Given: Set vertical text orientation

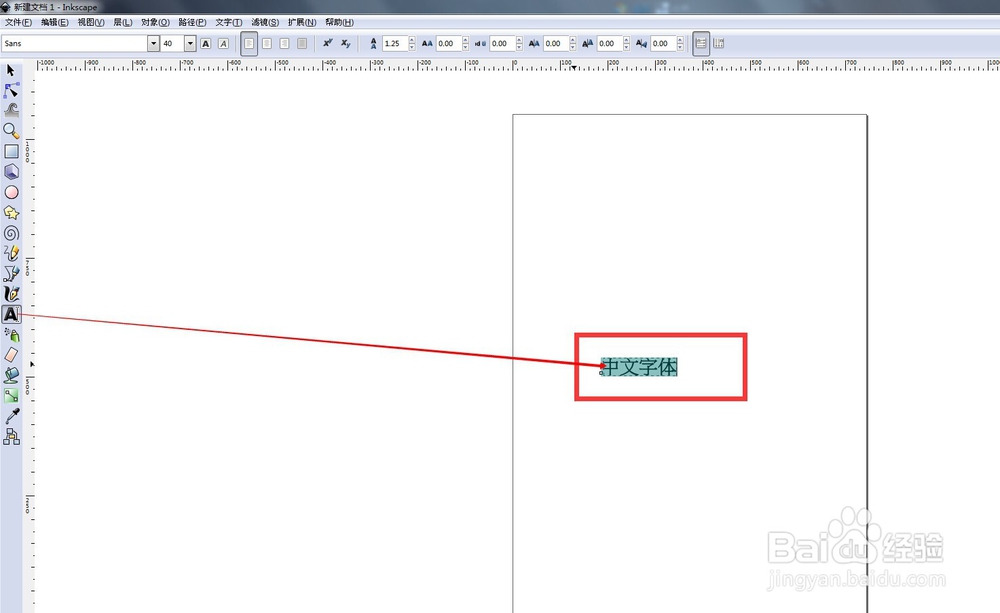Looking at the screenshot, I should tap(719, 43).
